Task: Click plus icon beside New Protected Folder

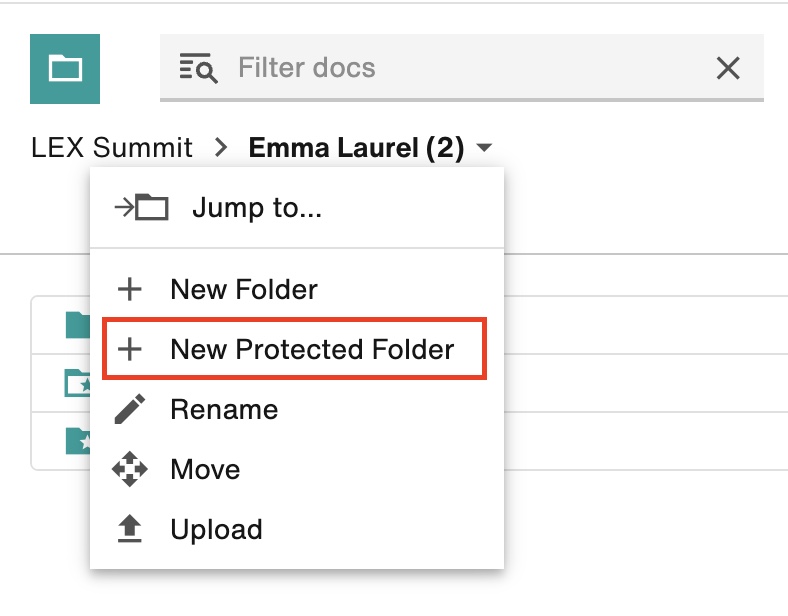Action: pos(130,349)
